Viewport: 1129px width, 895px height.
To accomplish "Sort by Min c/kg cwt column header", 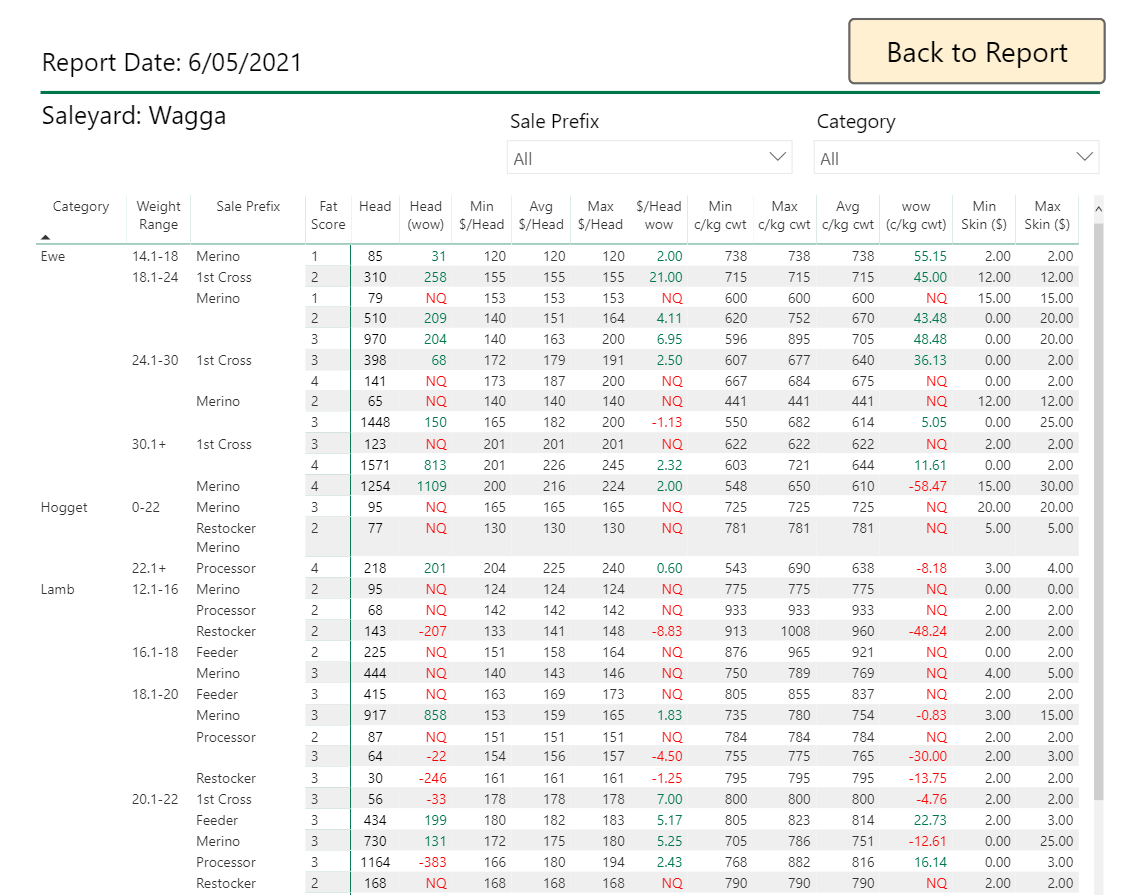I will 720,215.
